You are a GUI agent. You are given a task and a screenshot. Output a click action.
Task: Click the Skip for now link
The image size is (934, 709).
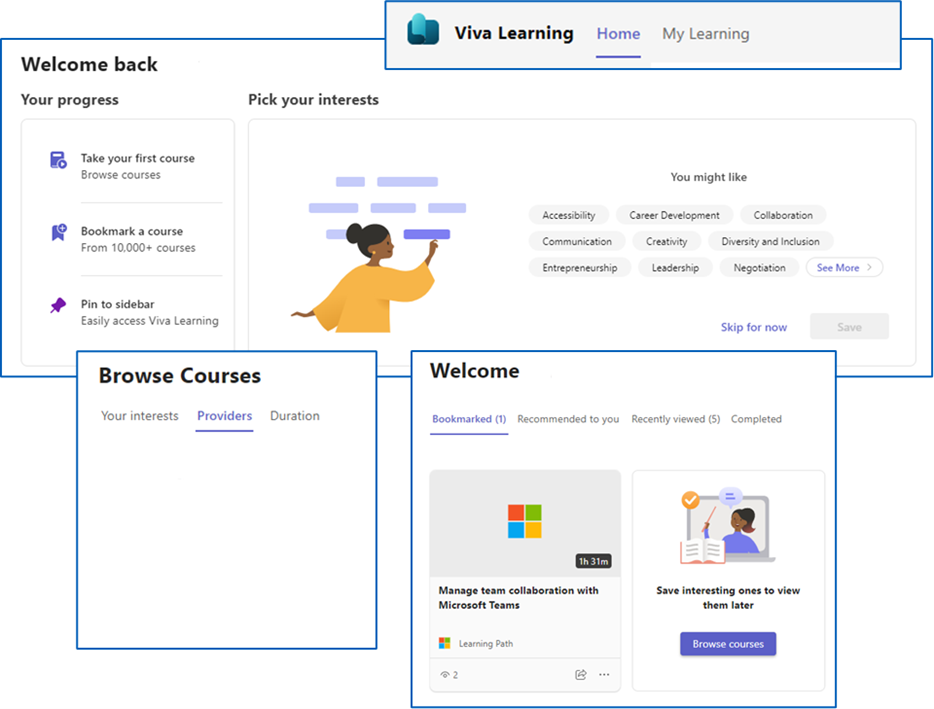coord(754,327)
